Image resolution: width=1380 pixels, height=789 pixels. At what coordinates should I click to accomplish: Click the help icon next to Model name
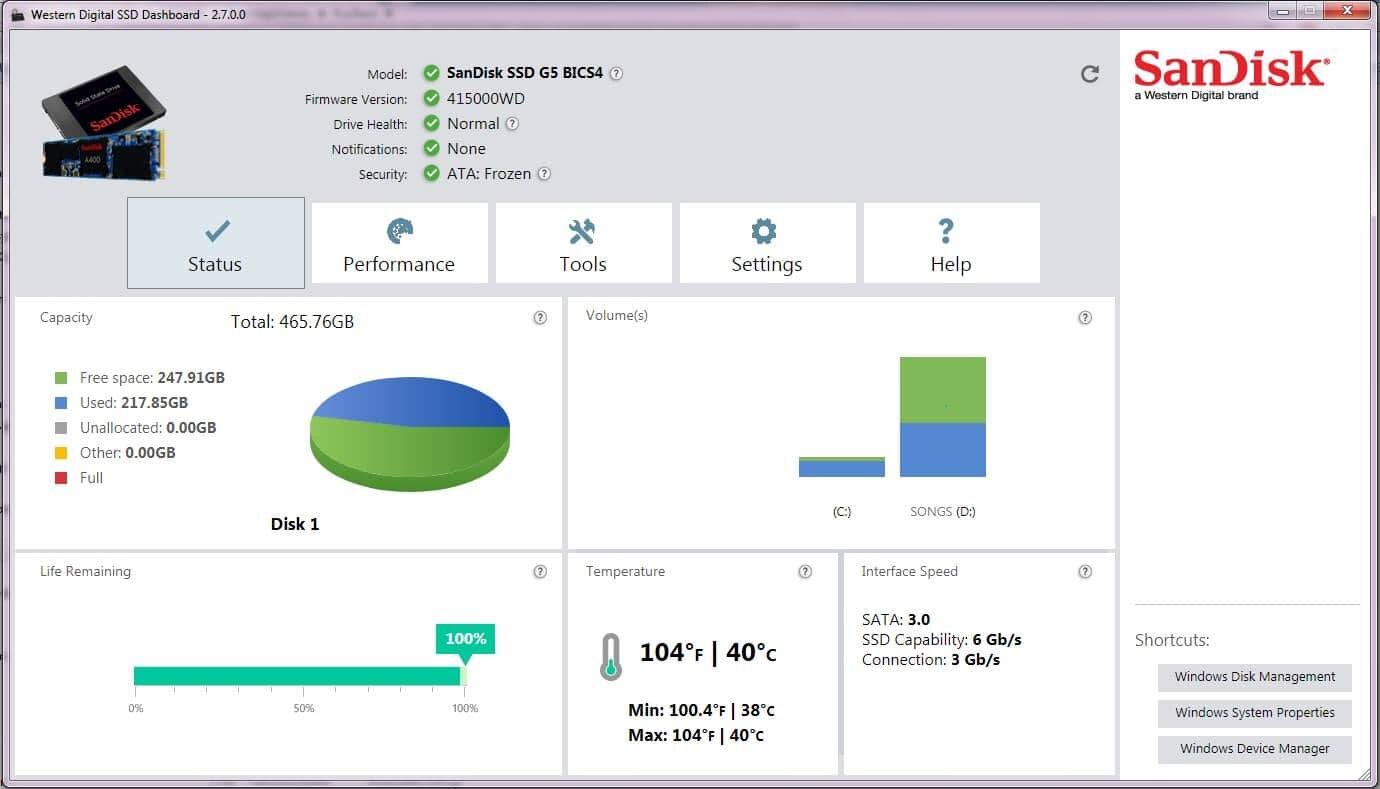pos(616,73)
